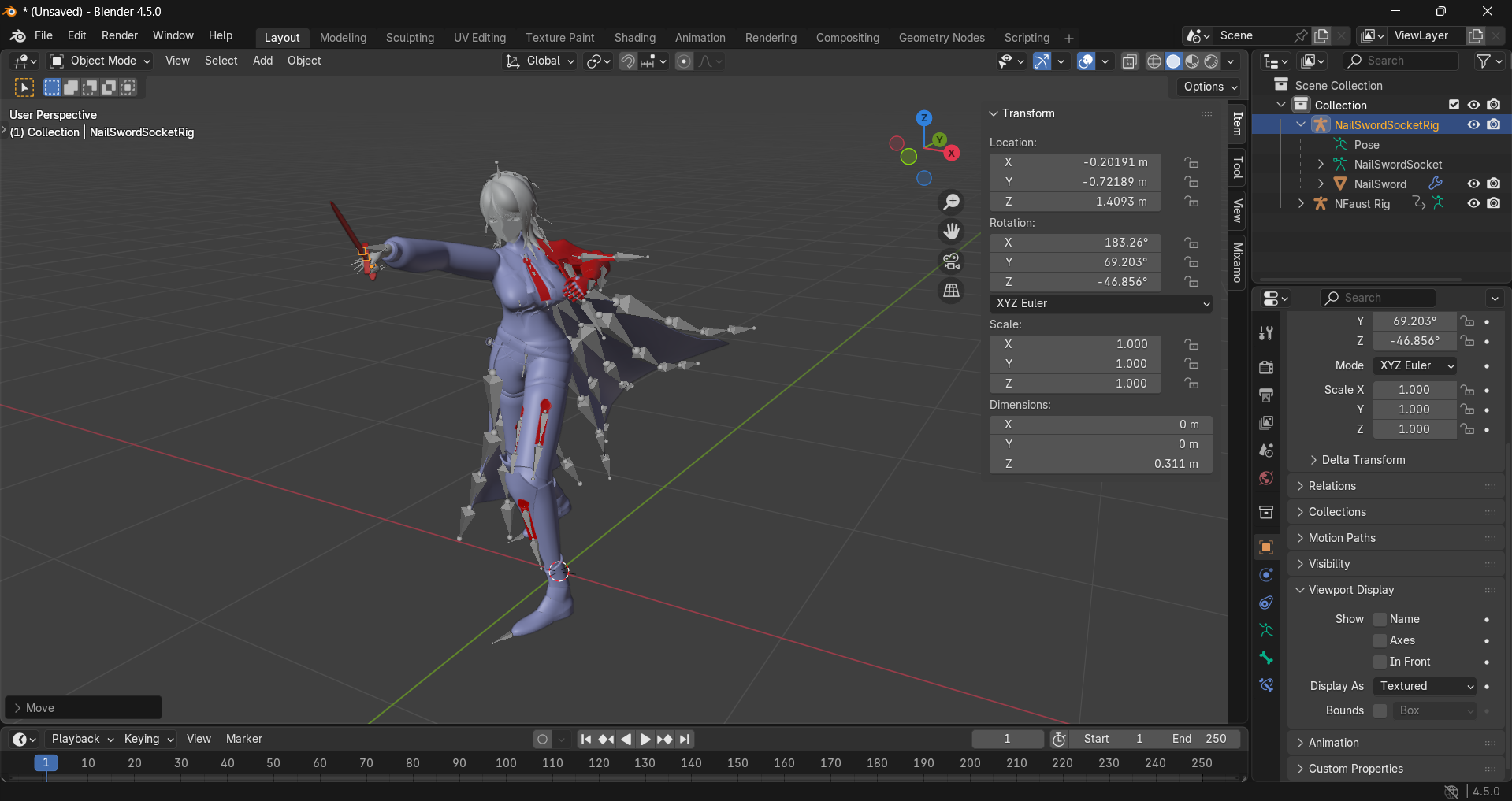Screen dimensions: 1512x801
Task: Open the Render menu
Action: (119, 35)
